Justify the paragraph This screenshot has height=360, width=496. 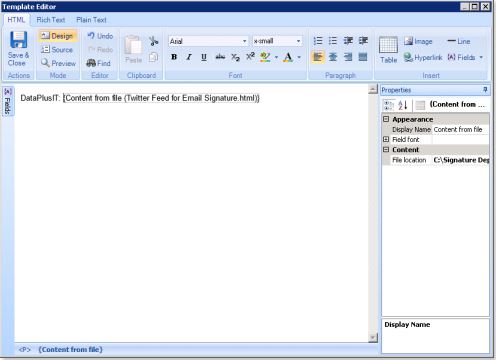tap(363, 57)
